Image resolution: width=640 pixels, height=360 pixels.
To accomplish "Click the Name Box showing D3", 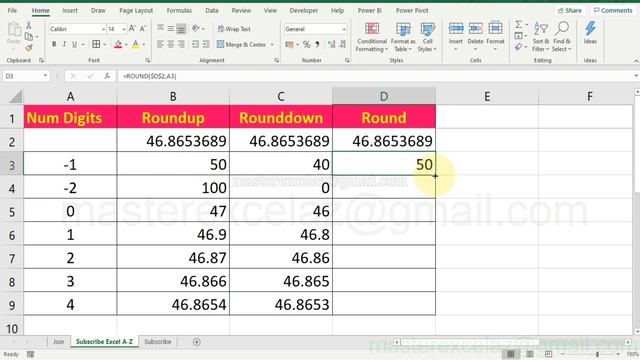I will click(x=25, y=76).
